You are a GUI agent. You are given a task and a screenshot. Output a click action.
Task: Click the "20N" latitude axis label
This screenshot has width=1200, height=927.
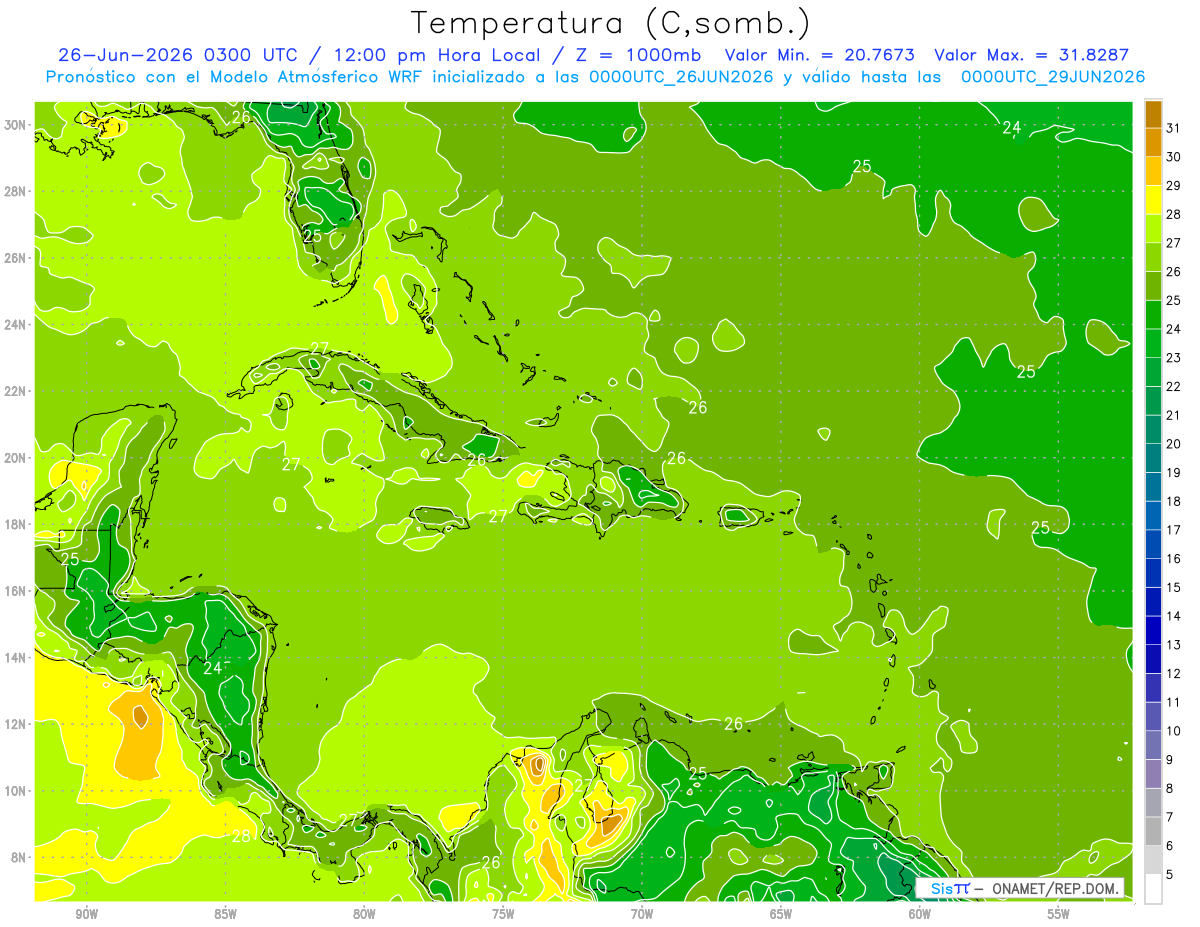pyautogui.click(x=17, y=458)
